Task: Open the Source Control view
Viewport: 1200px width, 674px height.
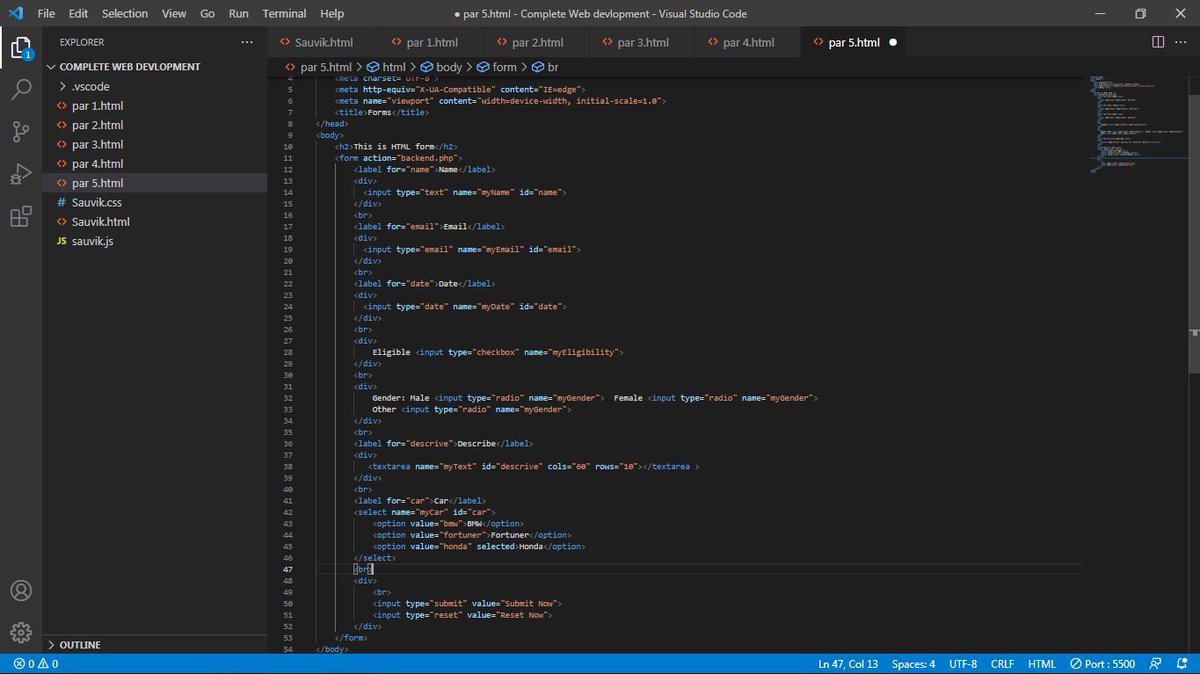Action: point(21,131)
